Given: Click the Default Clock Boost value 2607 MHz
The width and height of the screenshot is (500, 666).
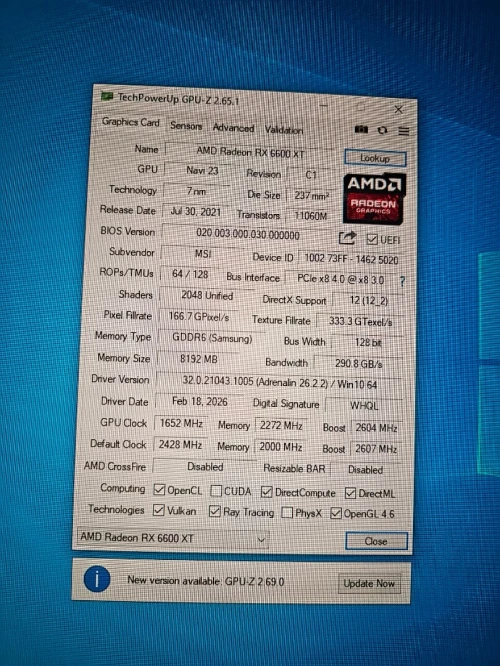Looking at the screenshot, I should click(376, 449).
